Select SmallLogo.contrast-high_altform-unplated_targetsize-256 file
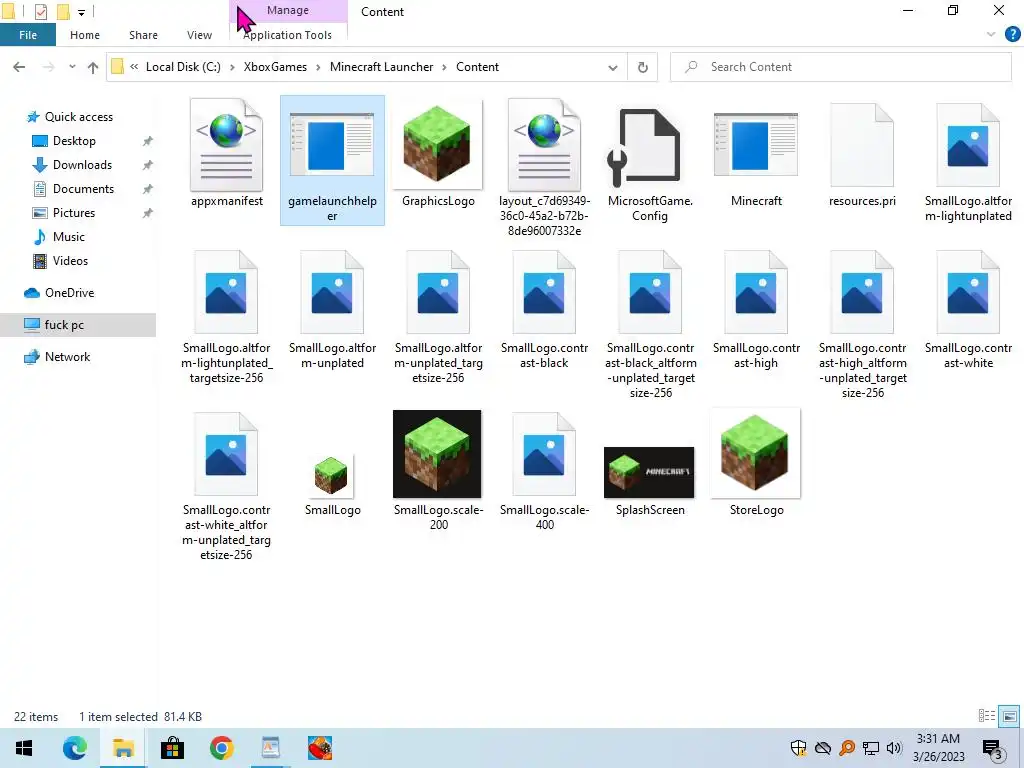 click(862, 325)
